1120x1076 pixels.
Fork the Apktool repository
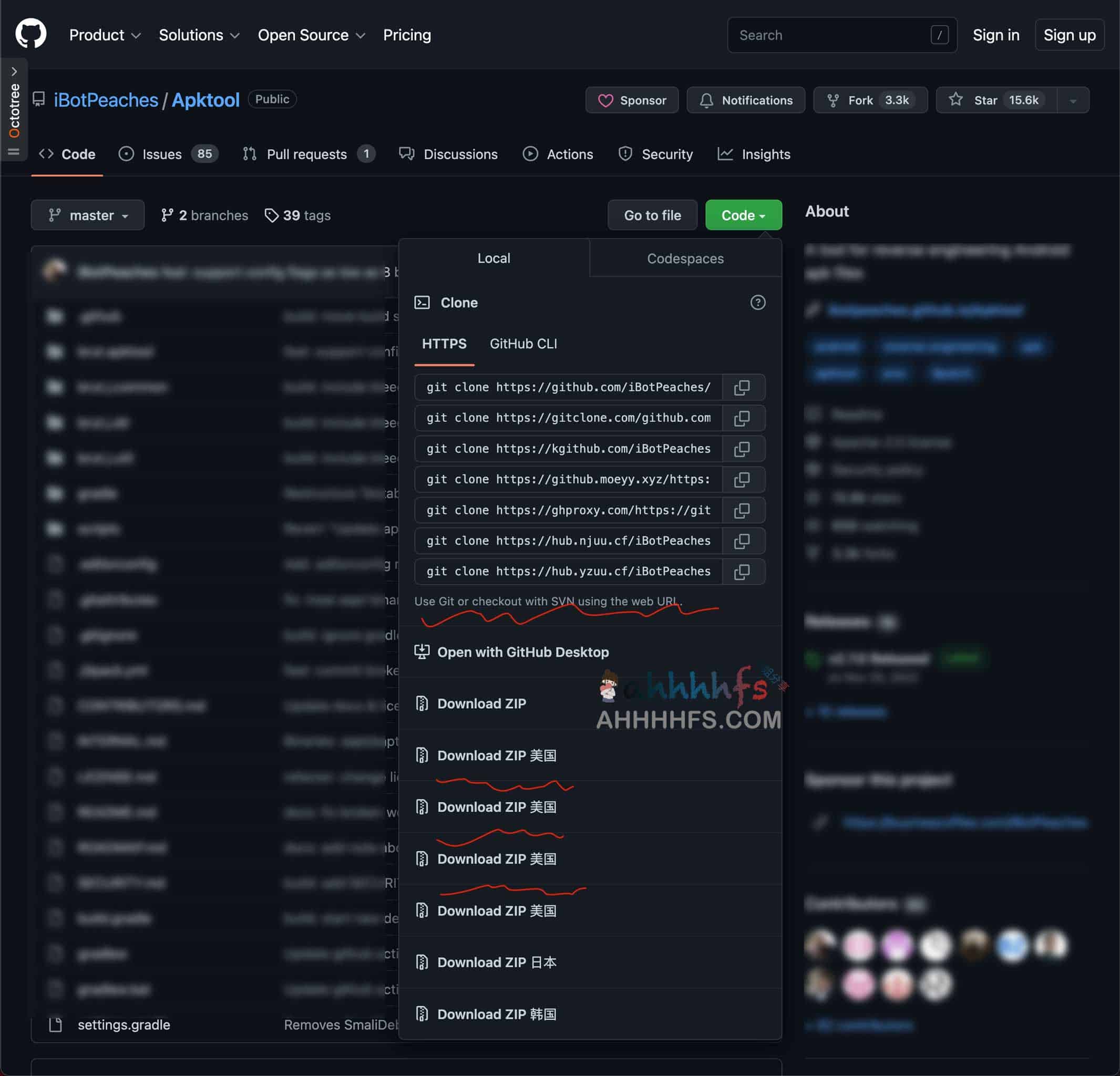tap(869, 99)
